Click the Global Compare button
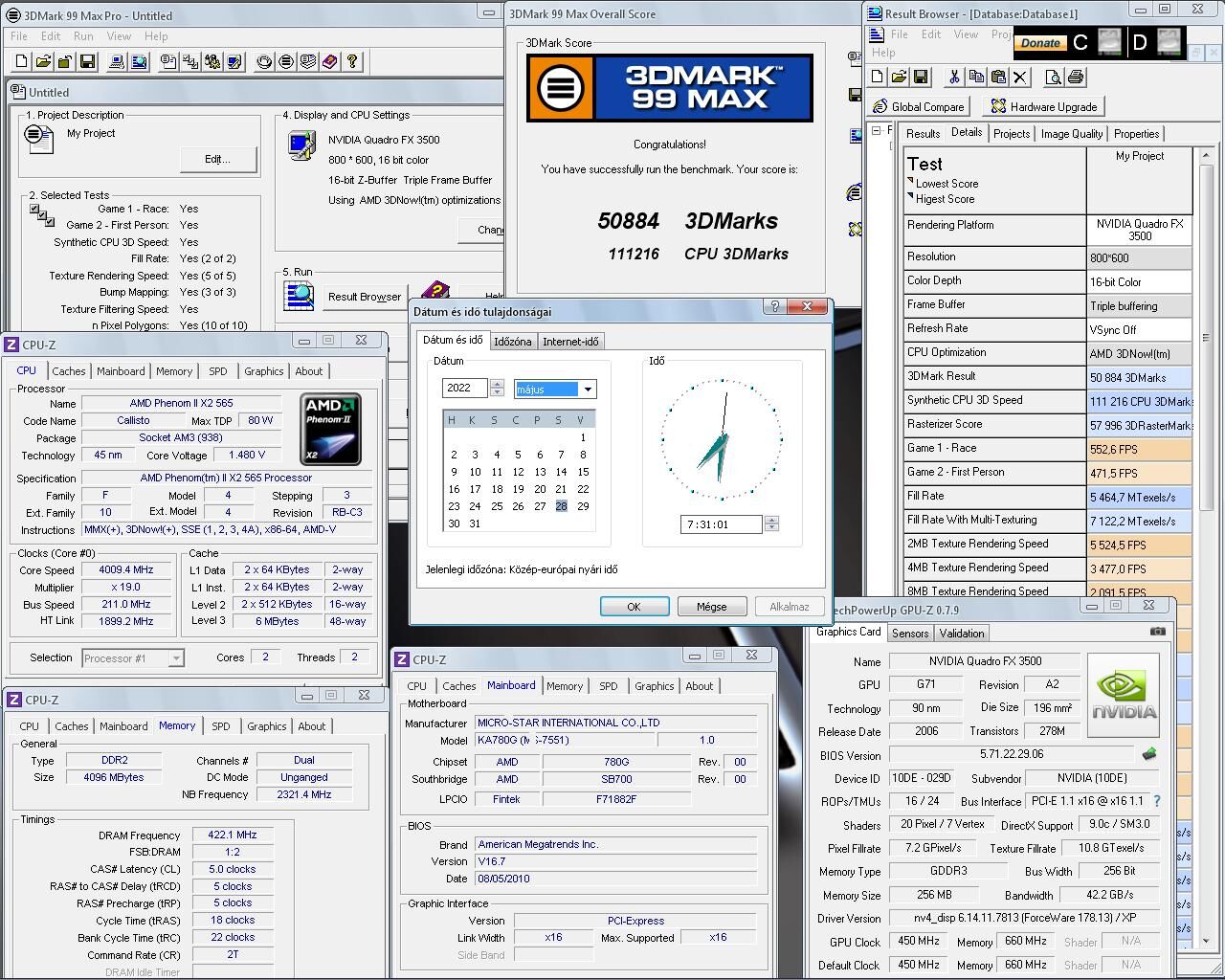 919,107
